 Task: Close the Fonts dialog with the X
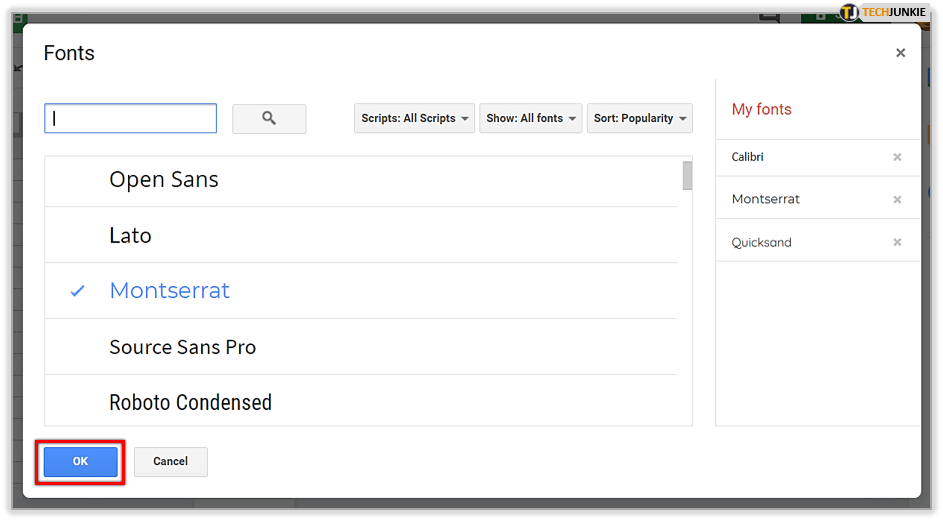(x=900, y=53)
